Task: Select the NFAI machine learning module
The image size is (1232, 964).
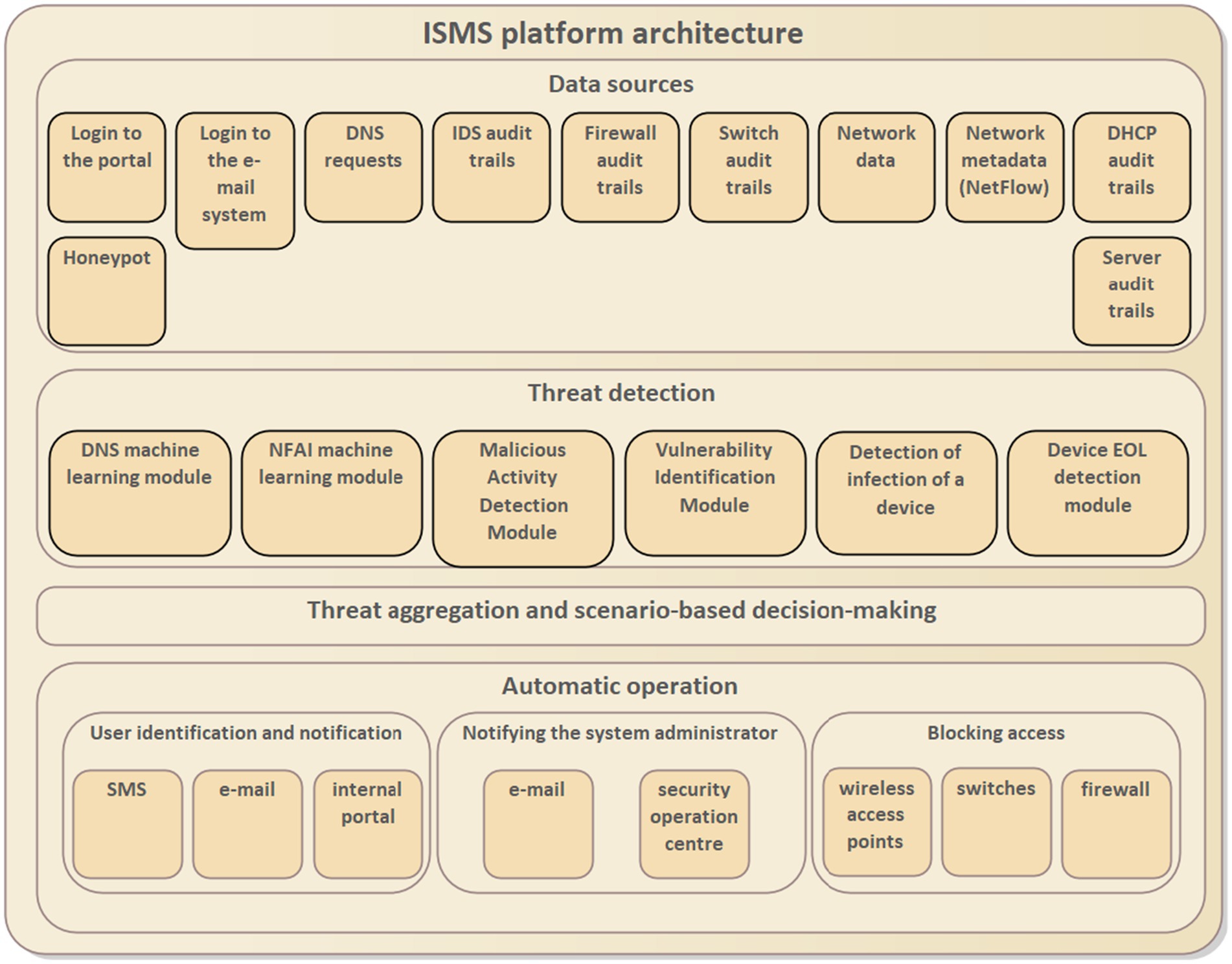Action: (332, 493)
